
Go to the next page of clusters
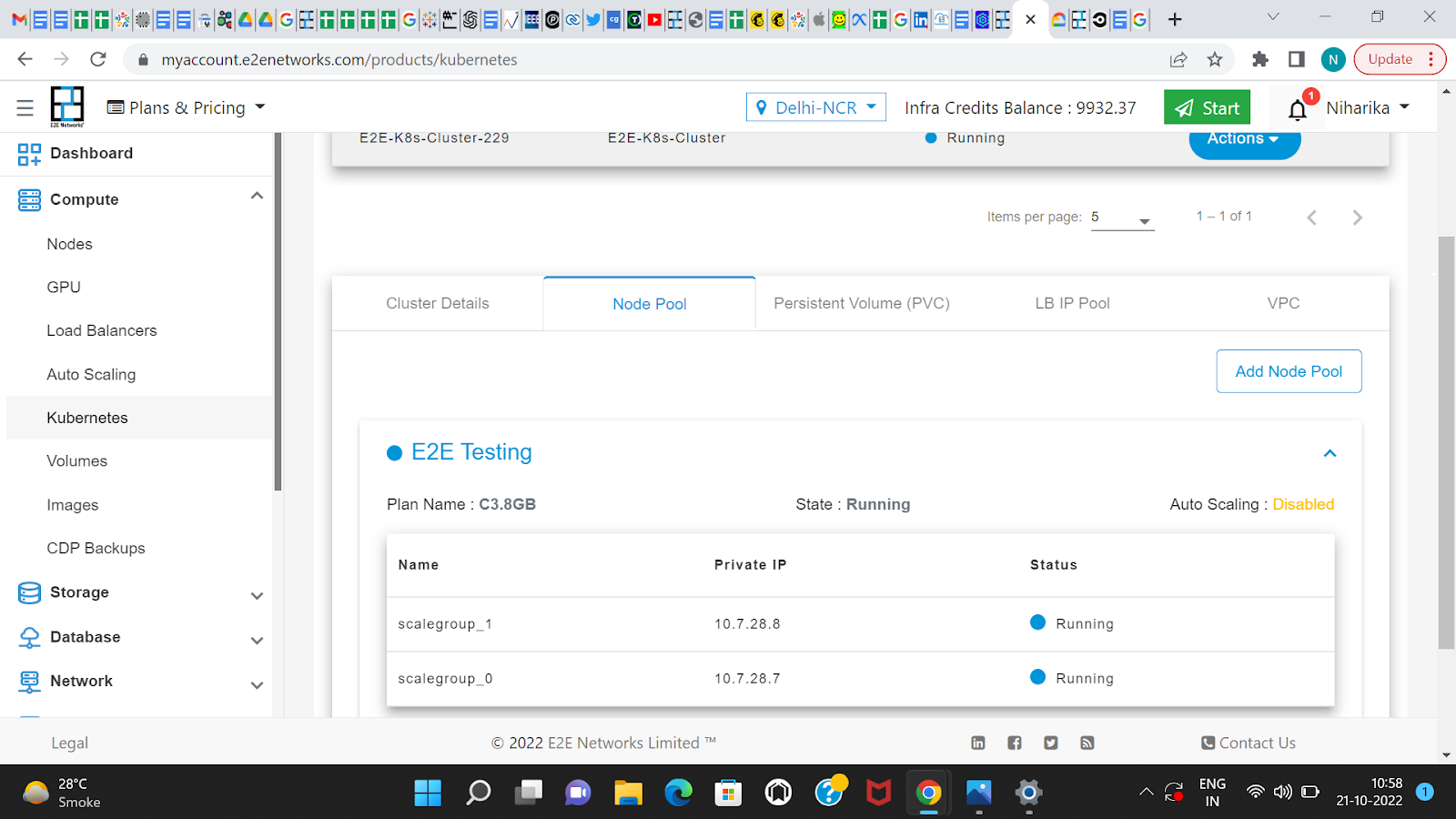(1358, 217)
